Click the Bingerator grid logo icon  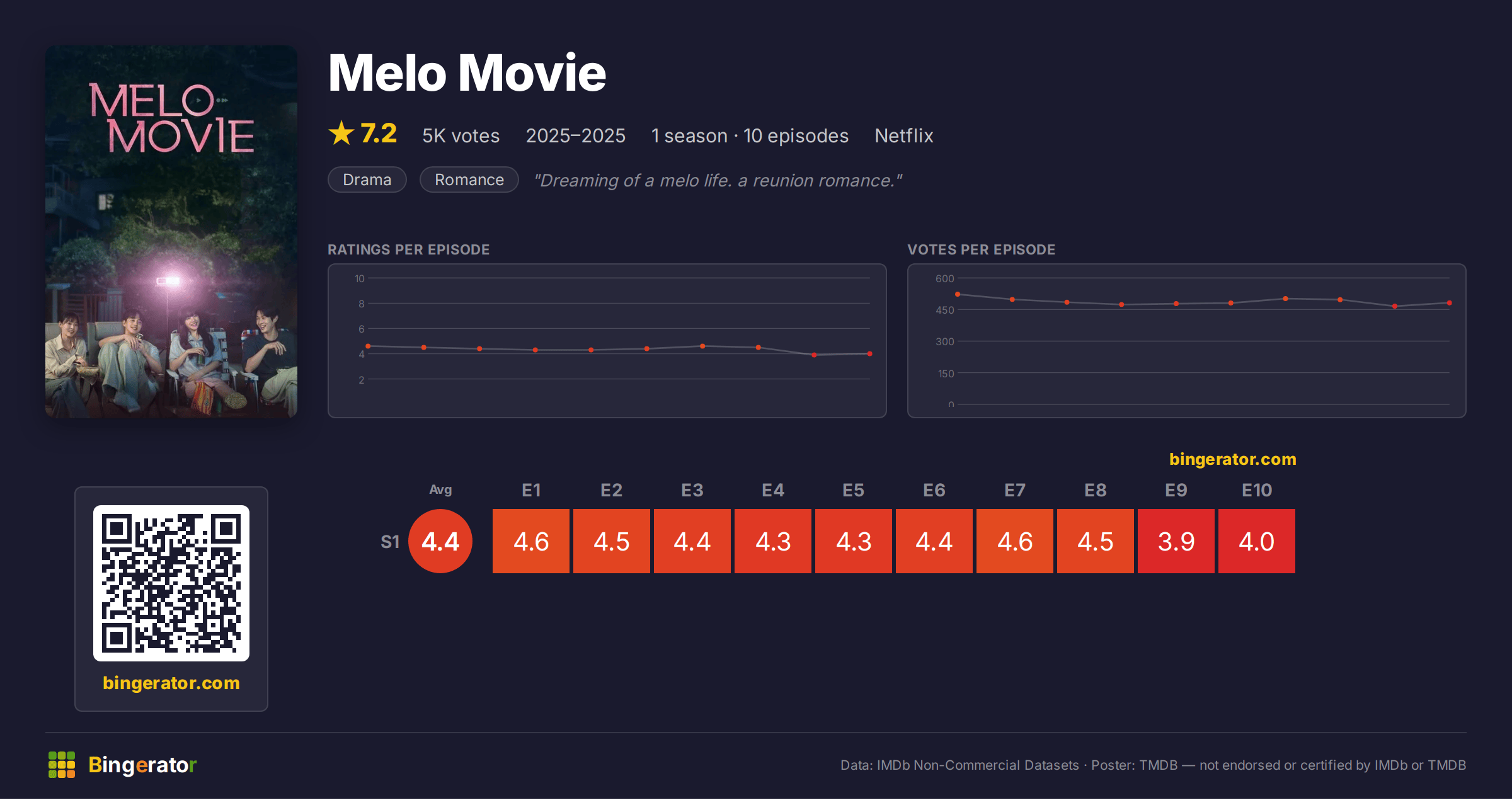62,765
